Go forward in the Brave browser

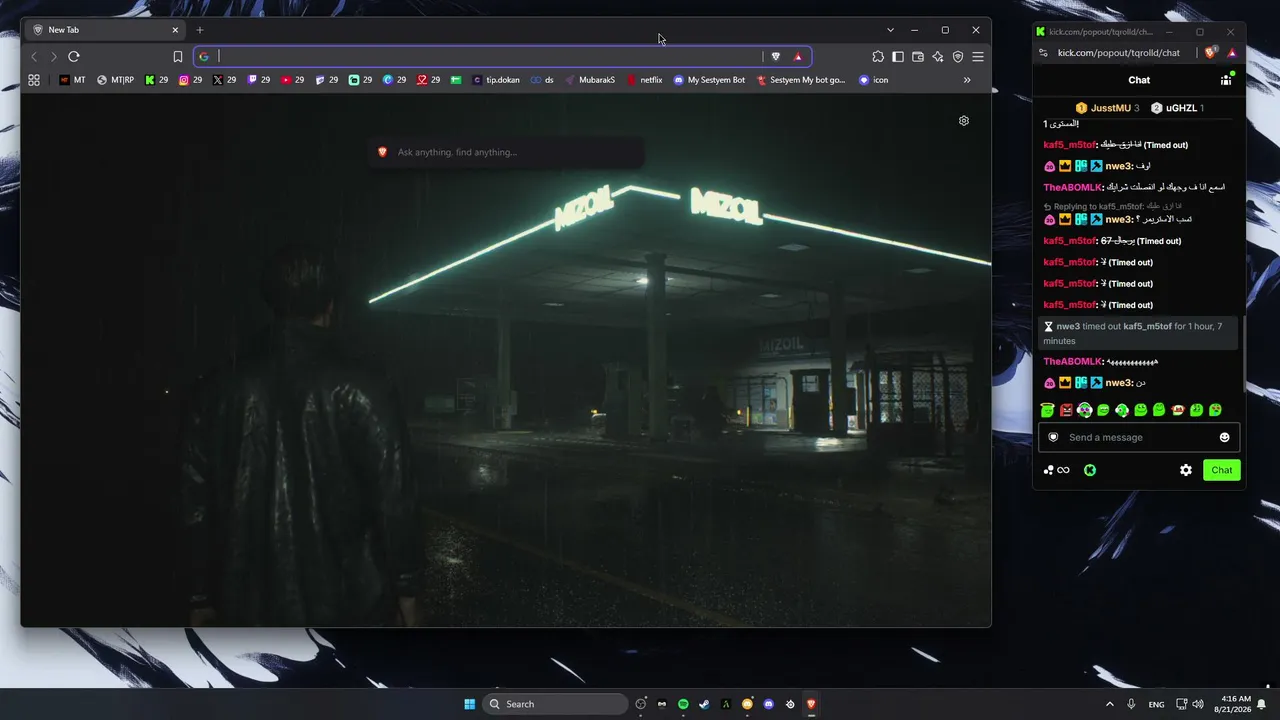click(54, 57)
